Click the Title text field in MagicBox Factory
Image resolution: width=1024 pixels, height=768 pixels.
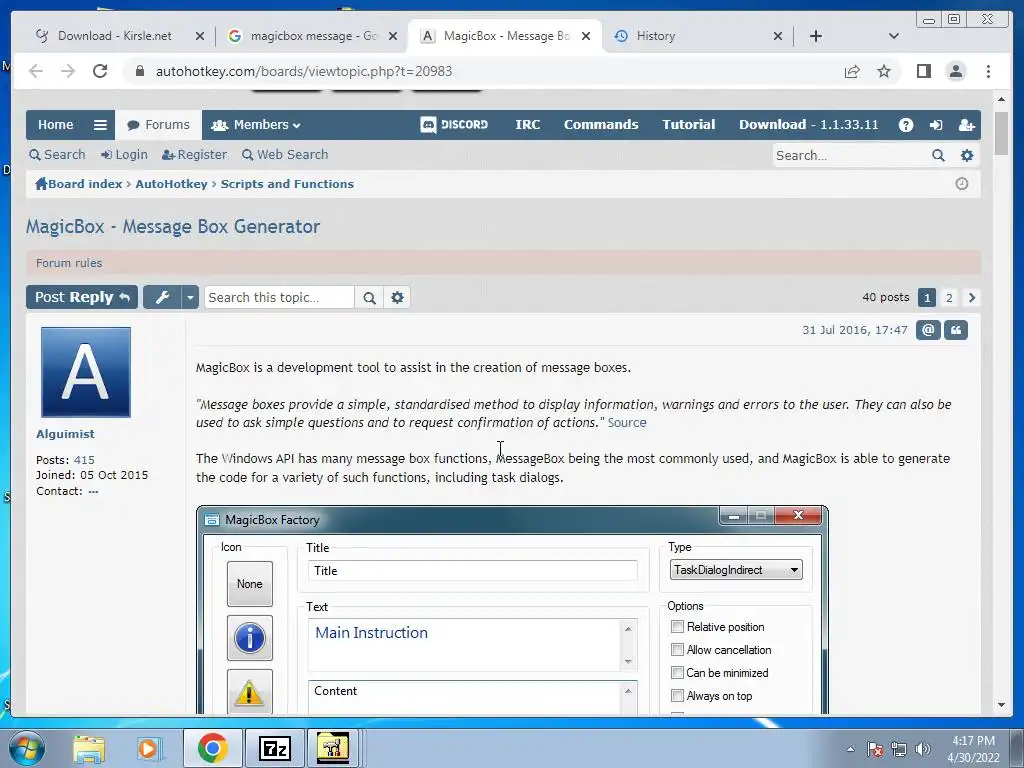(473, 571)
